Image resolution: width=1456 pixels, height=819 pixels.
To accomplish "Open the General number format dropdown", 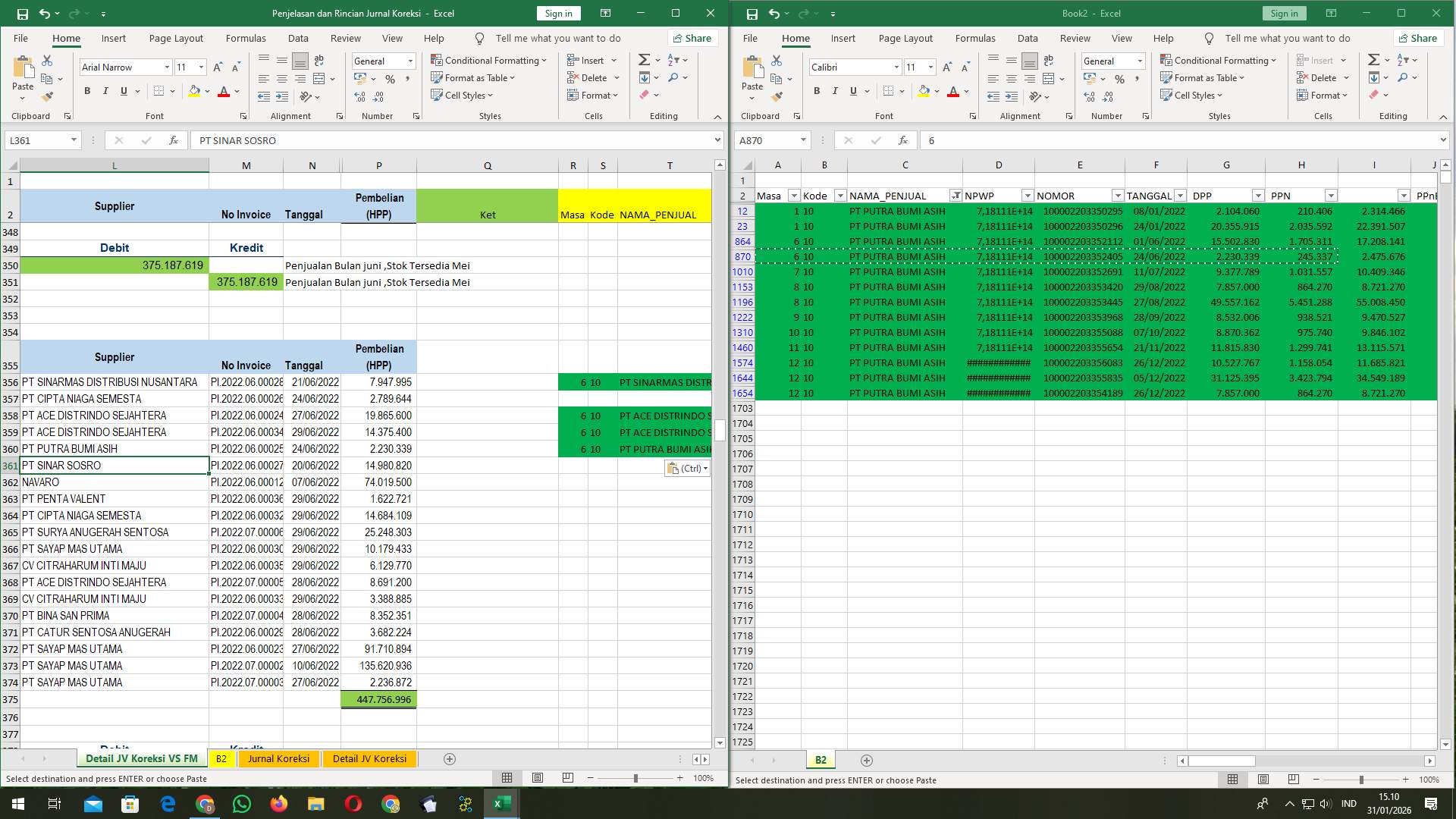I will click(x=409, y=61).
